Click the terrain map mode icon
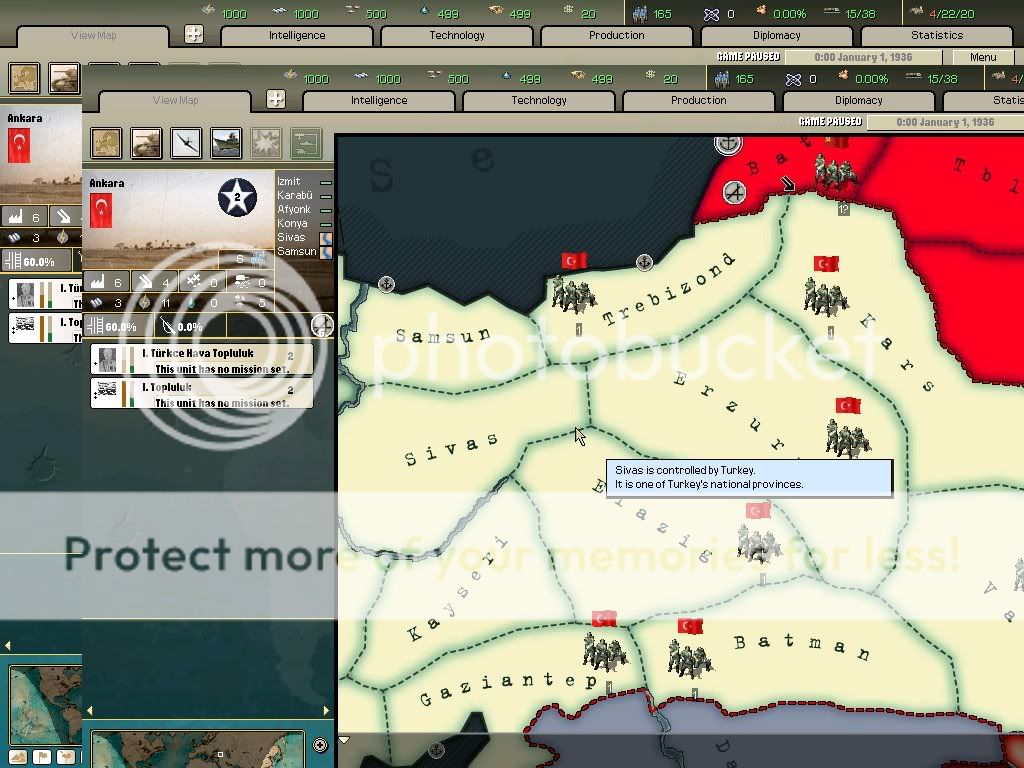This screenshot has width=1024, height=768. pos(106,143)
